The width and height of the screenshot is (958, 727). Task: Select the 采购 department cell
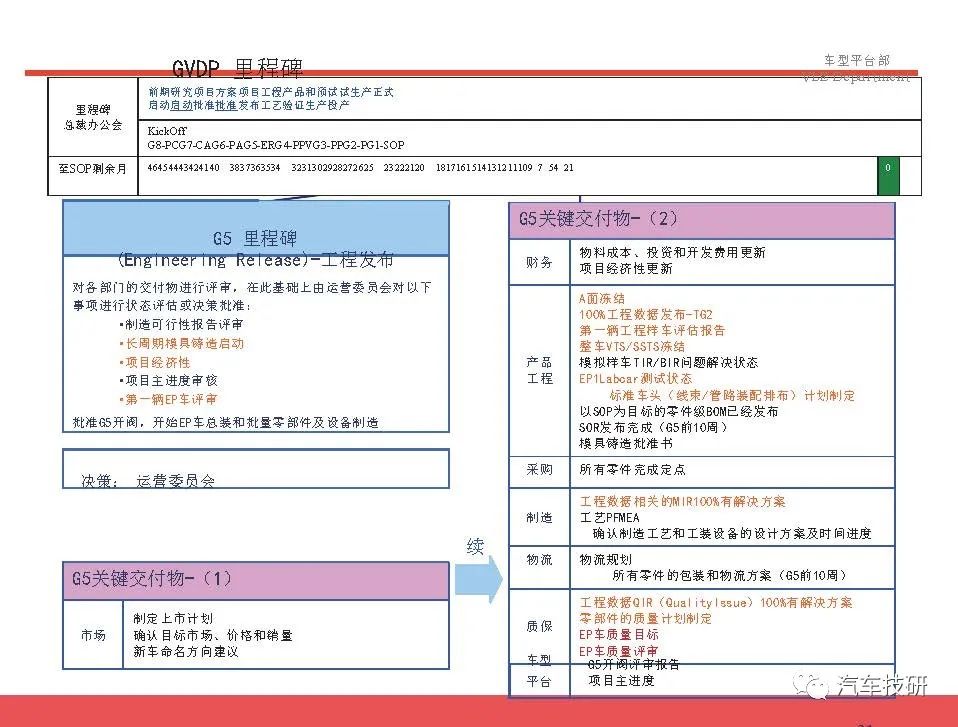(539, 470)
